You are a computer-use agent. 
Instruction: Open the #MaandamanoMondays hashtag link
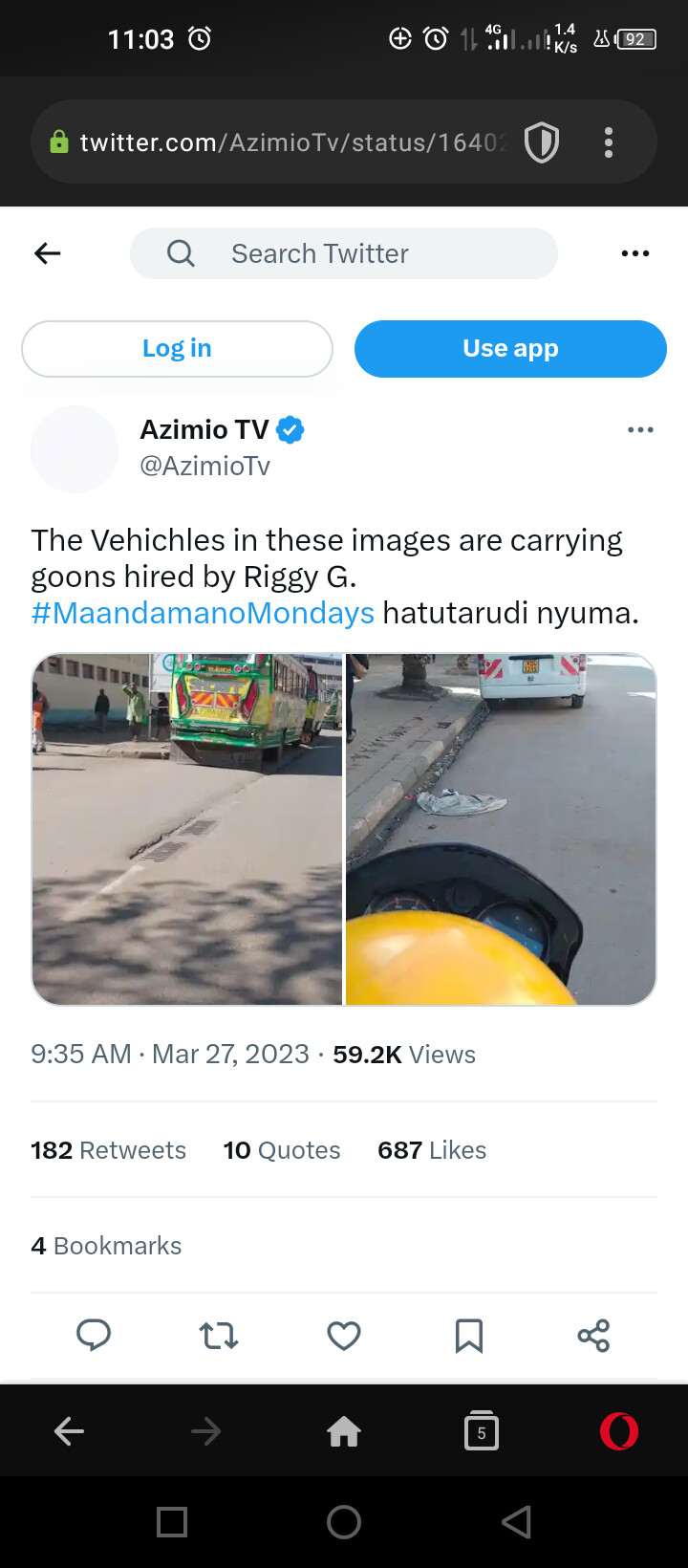203,613
